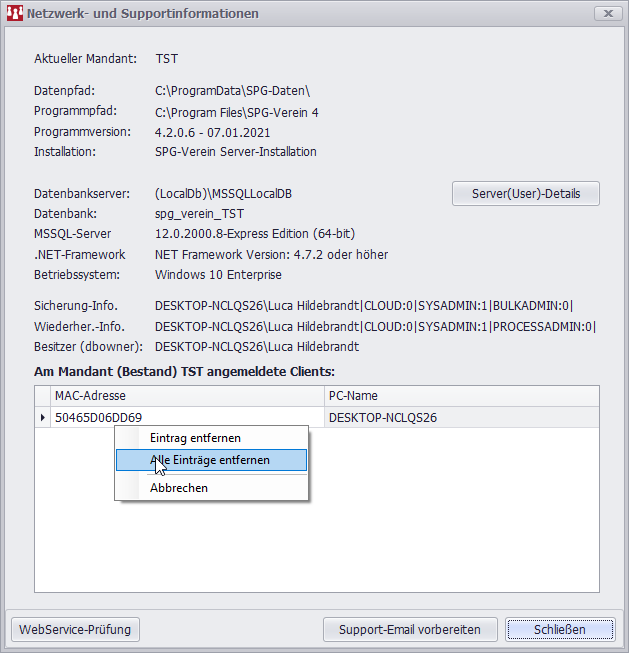Viewport: 629px width, 653px height.
Task: Click the Datenbankserver value (LocalDb)\MSSQLLocalDB
Action: coord(223,193)
